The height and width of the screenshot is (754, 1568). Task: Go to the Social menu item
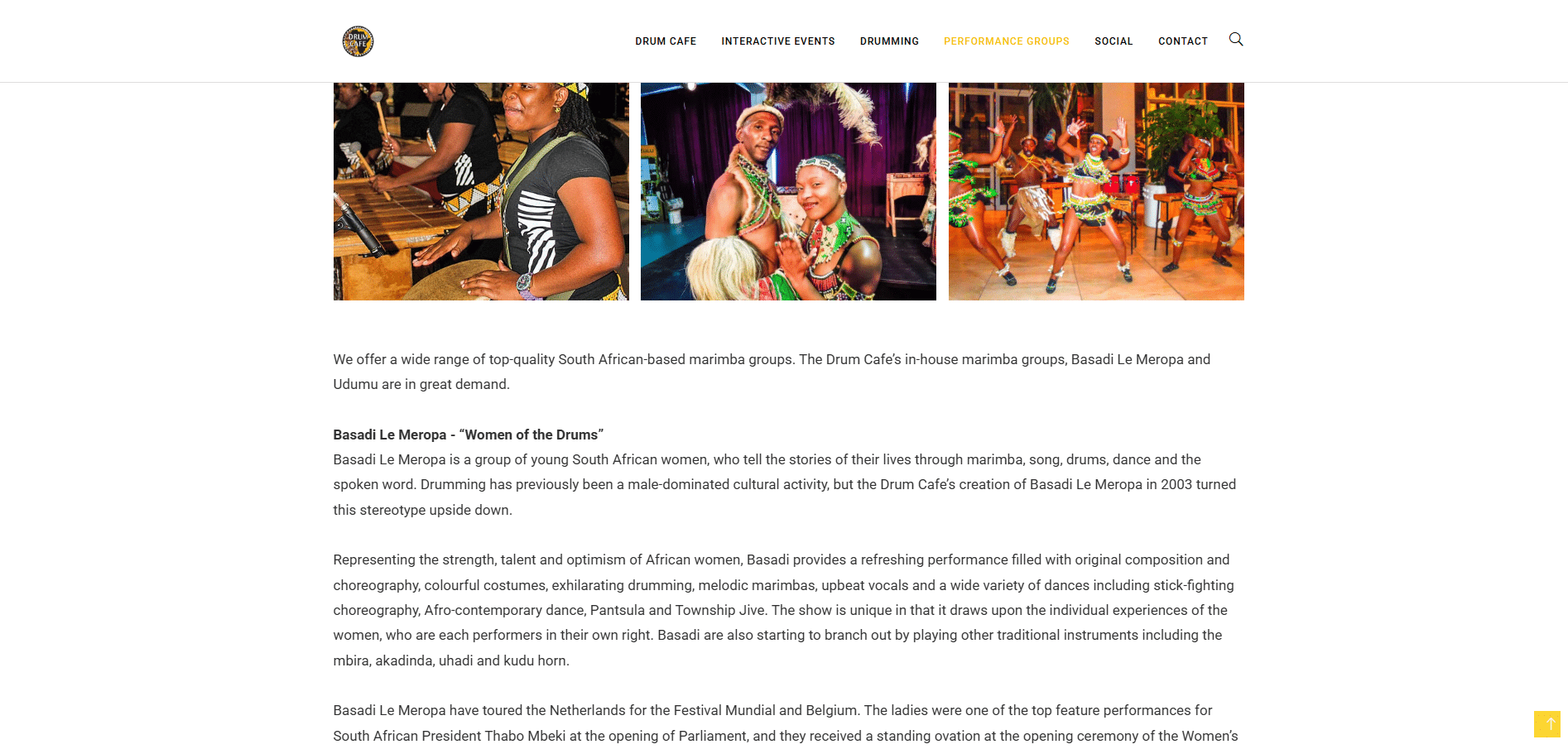1113,41
